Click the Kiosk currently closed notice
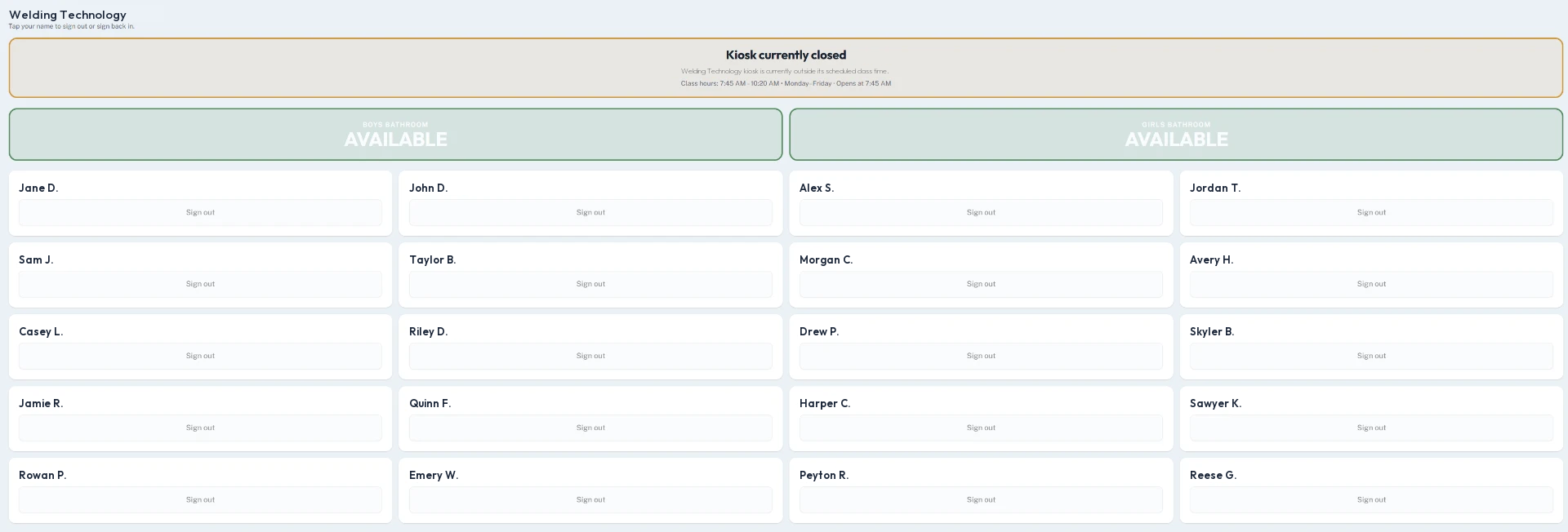This screenshot has height=532, width=1568. click(786, 68)
